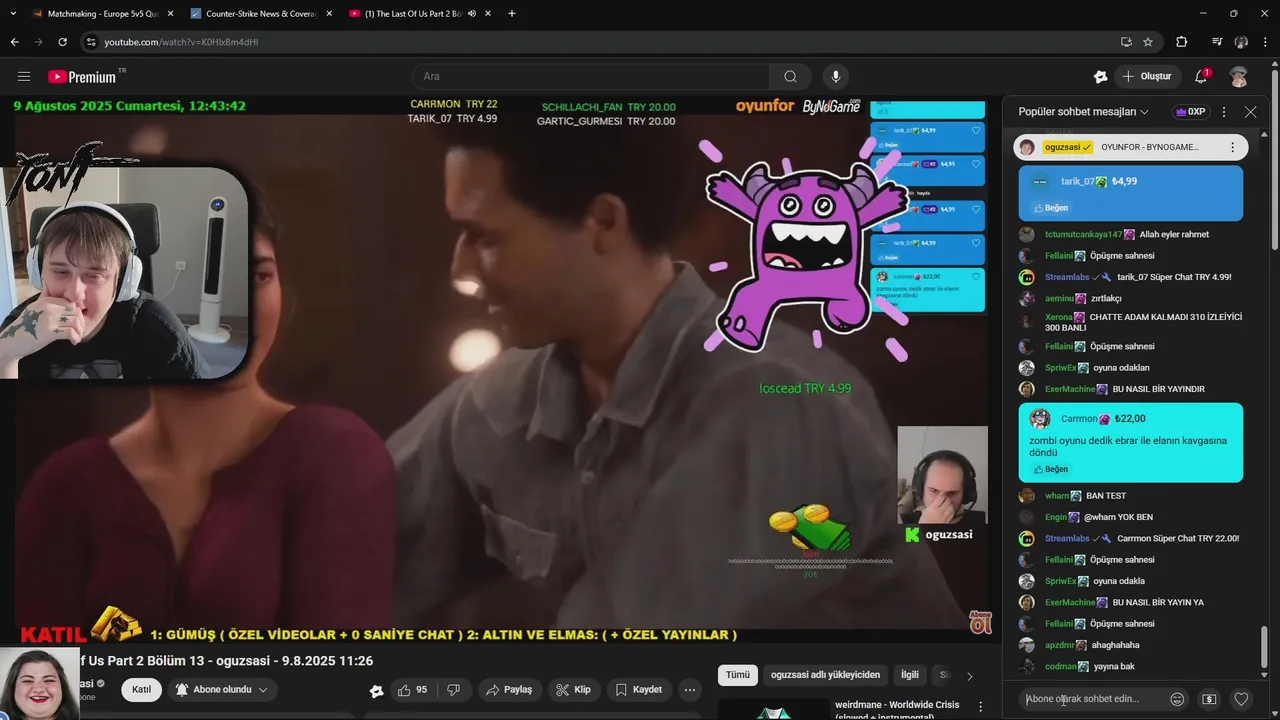
Task: Open the browser extensions puzzle icon
Action: pos(1182,42)
